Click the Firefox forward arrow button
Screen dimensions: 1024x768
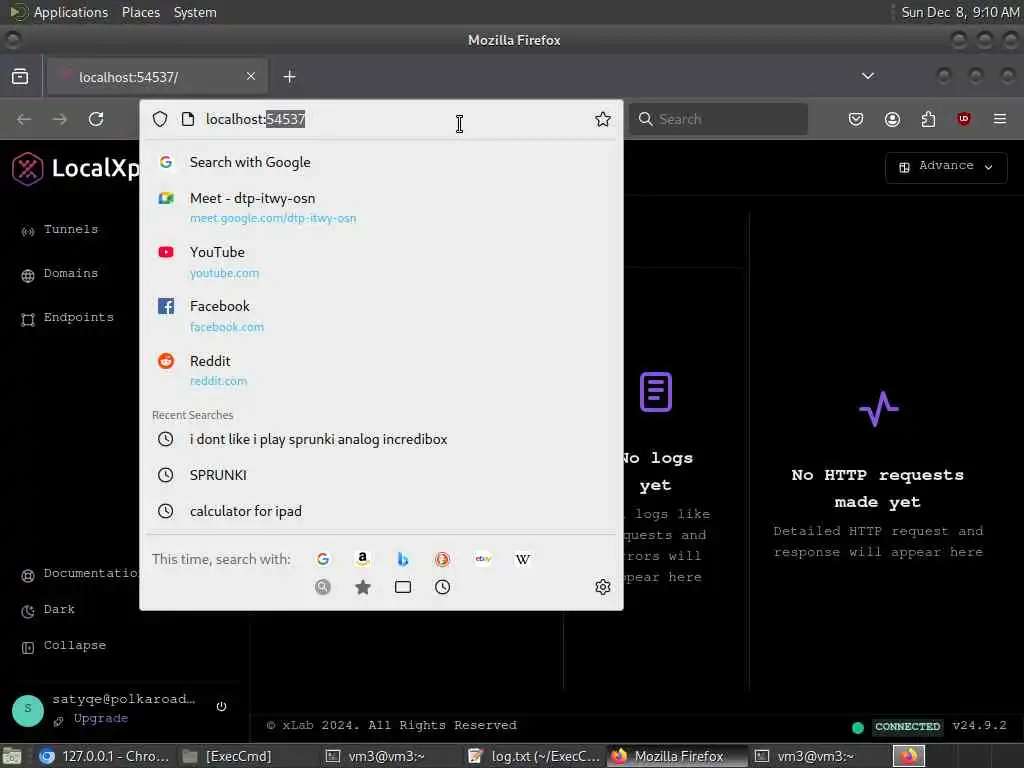point(59,119)
